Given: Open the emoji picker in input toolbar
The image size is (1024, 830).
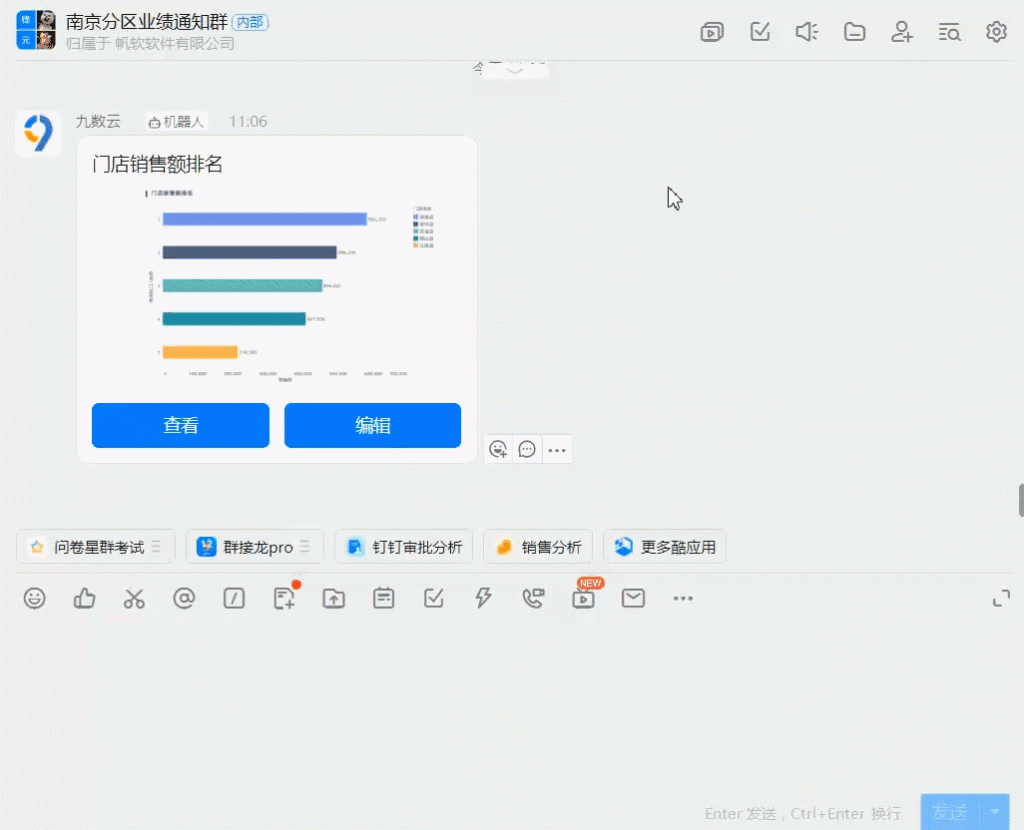Looking at the screenshot, I should pos(35,599).
